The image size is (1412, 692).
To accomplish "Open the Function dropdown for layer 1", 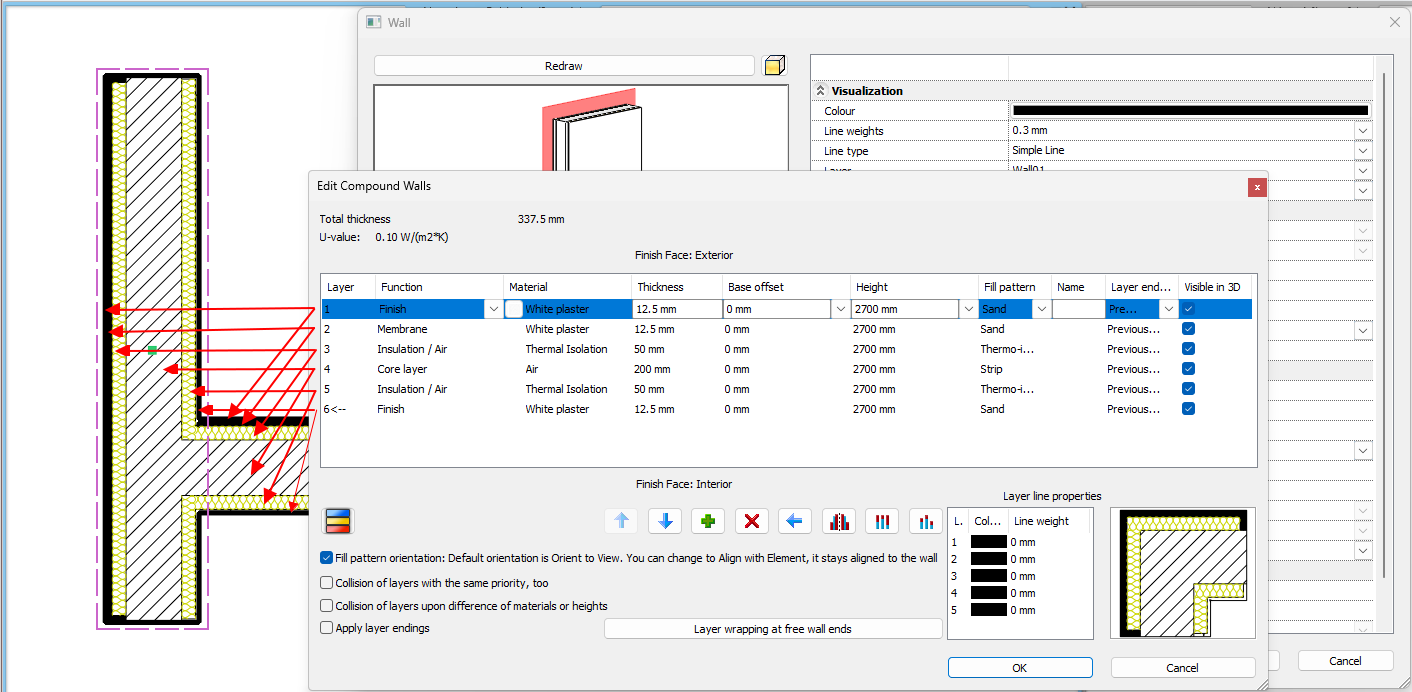I will [x=493, y=310].
